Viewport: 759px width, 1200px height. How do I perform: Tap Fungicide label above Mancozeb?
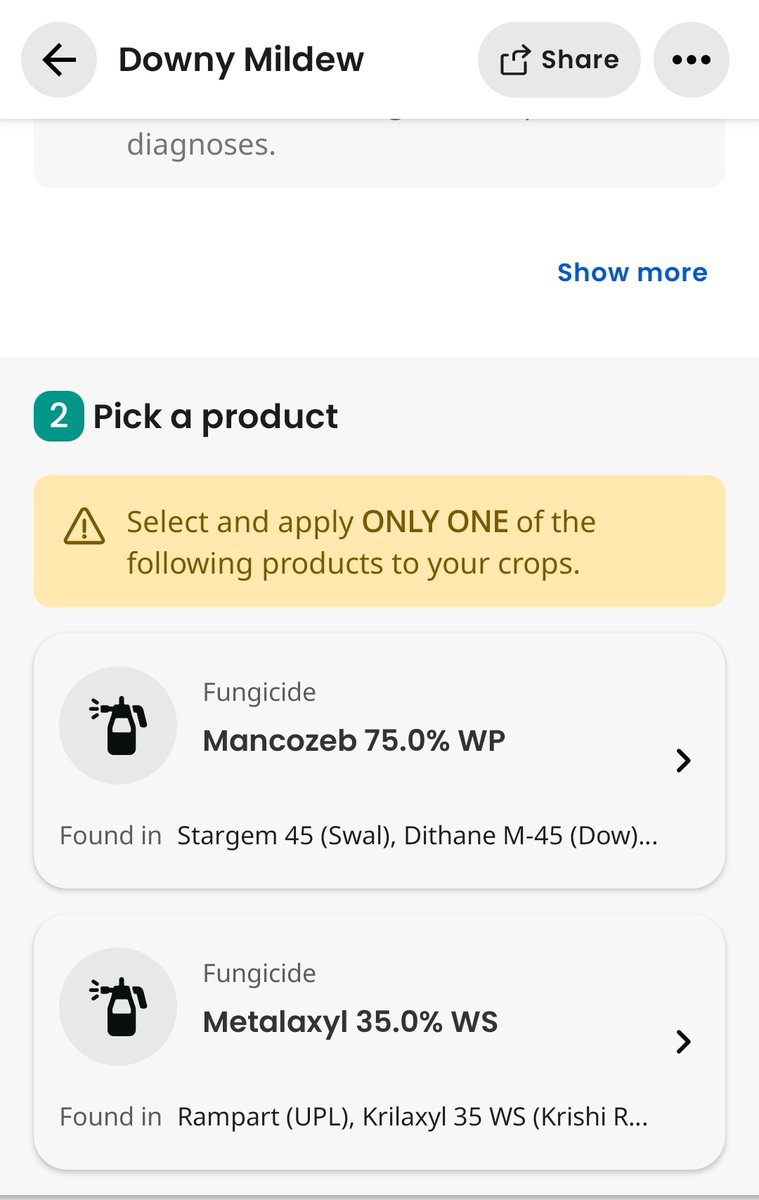click(x=259, y=692)
